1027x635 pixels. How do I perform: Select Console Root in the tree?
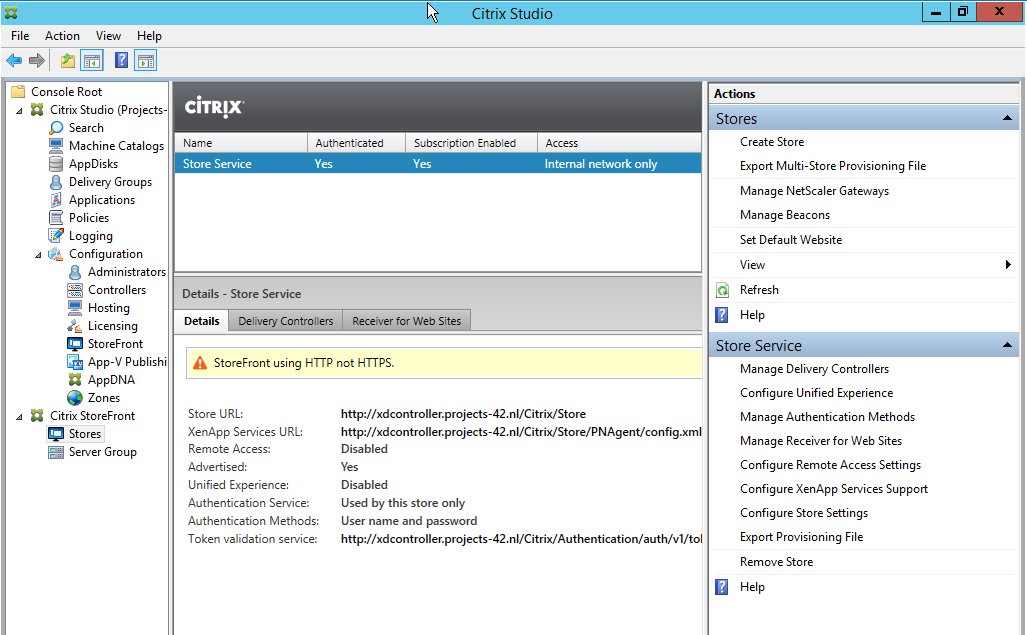click(x=66, y=92)
